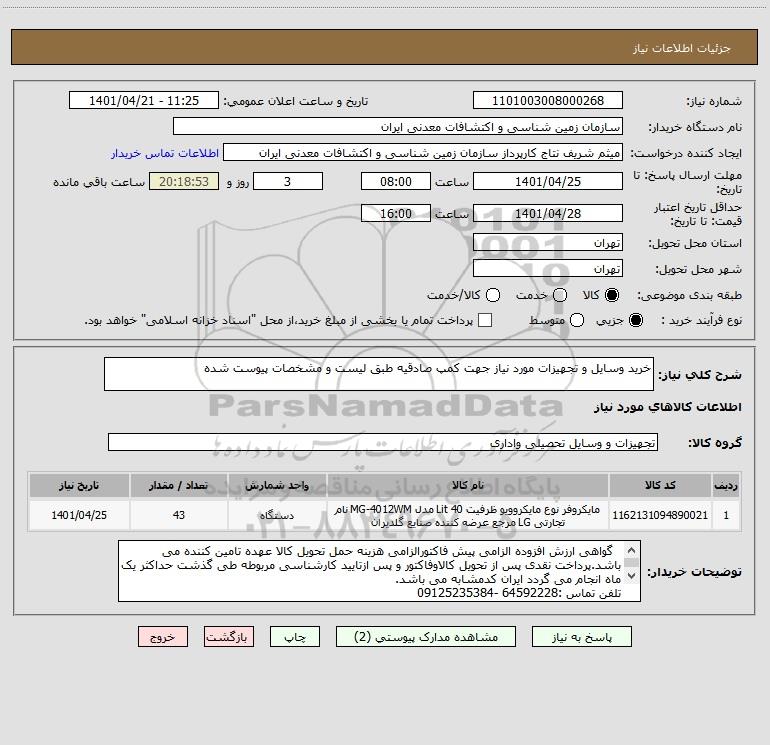Click the response deadline date 1401/04/25 field
The image size is (770, 745).
tap(548, 181)
